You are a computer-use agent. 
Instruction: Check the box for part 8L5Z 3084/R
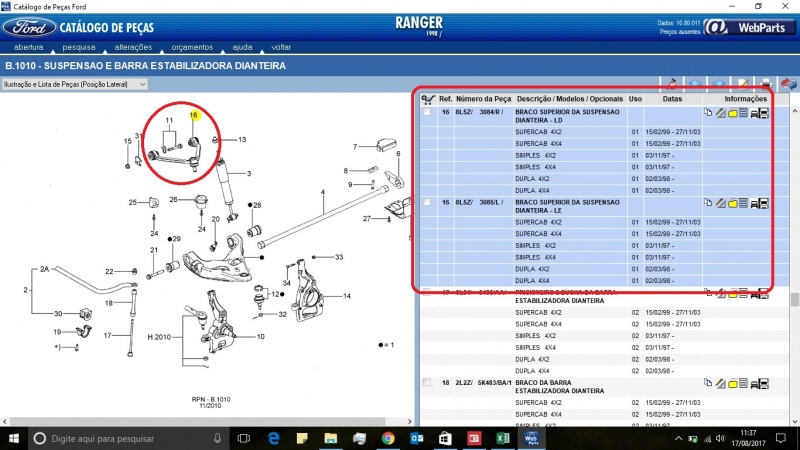pos(427,112)
